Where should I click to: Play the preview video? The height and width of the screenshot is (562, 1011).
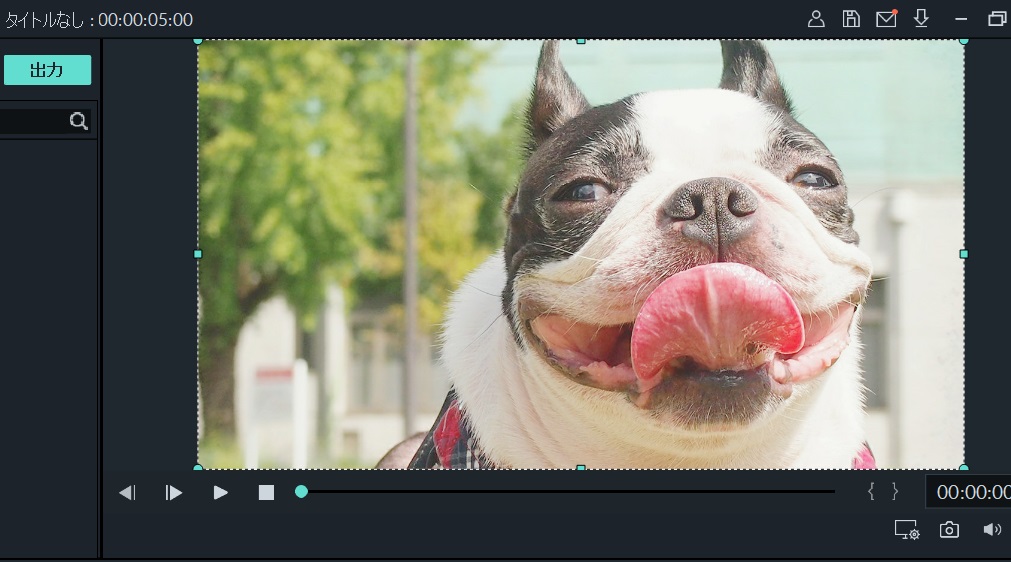[221, 493]
